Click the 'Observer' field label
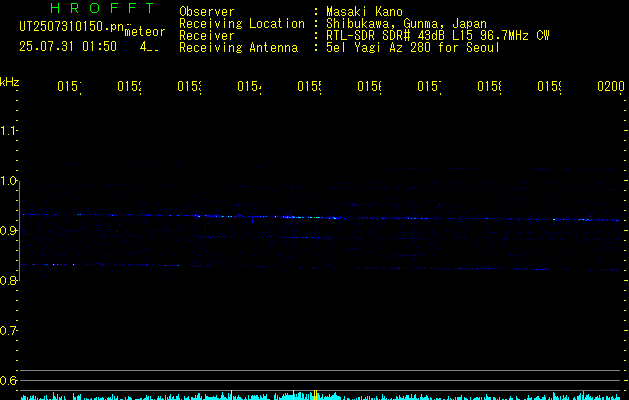The width and height of the screenshot is (629, 400). point(207,12)
